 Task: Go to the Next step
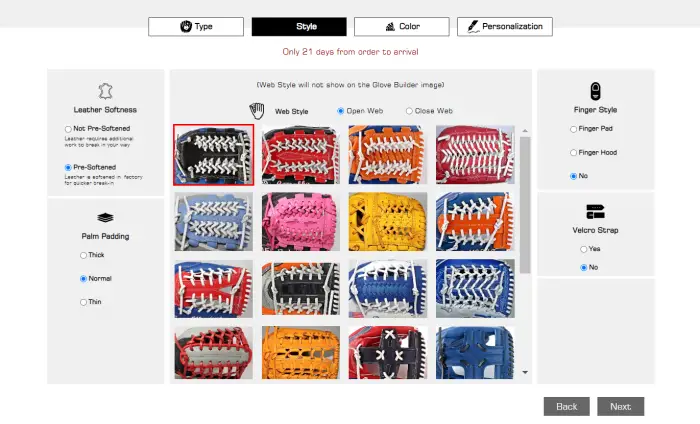tap(621, 407)
